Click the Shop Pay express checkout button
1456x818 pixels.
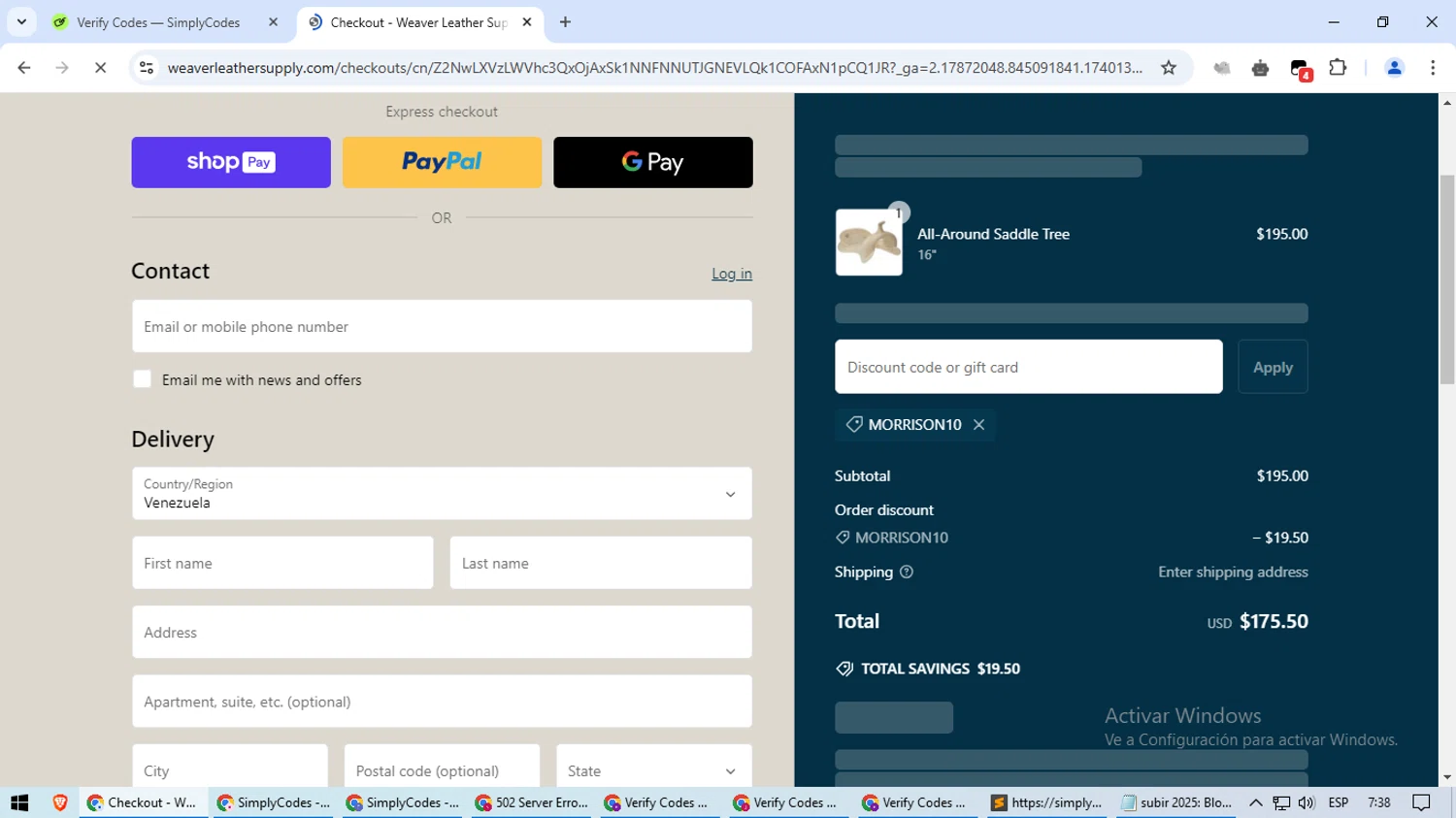click(x=231, y=162)
